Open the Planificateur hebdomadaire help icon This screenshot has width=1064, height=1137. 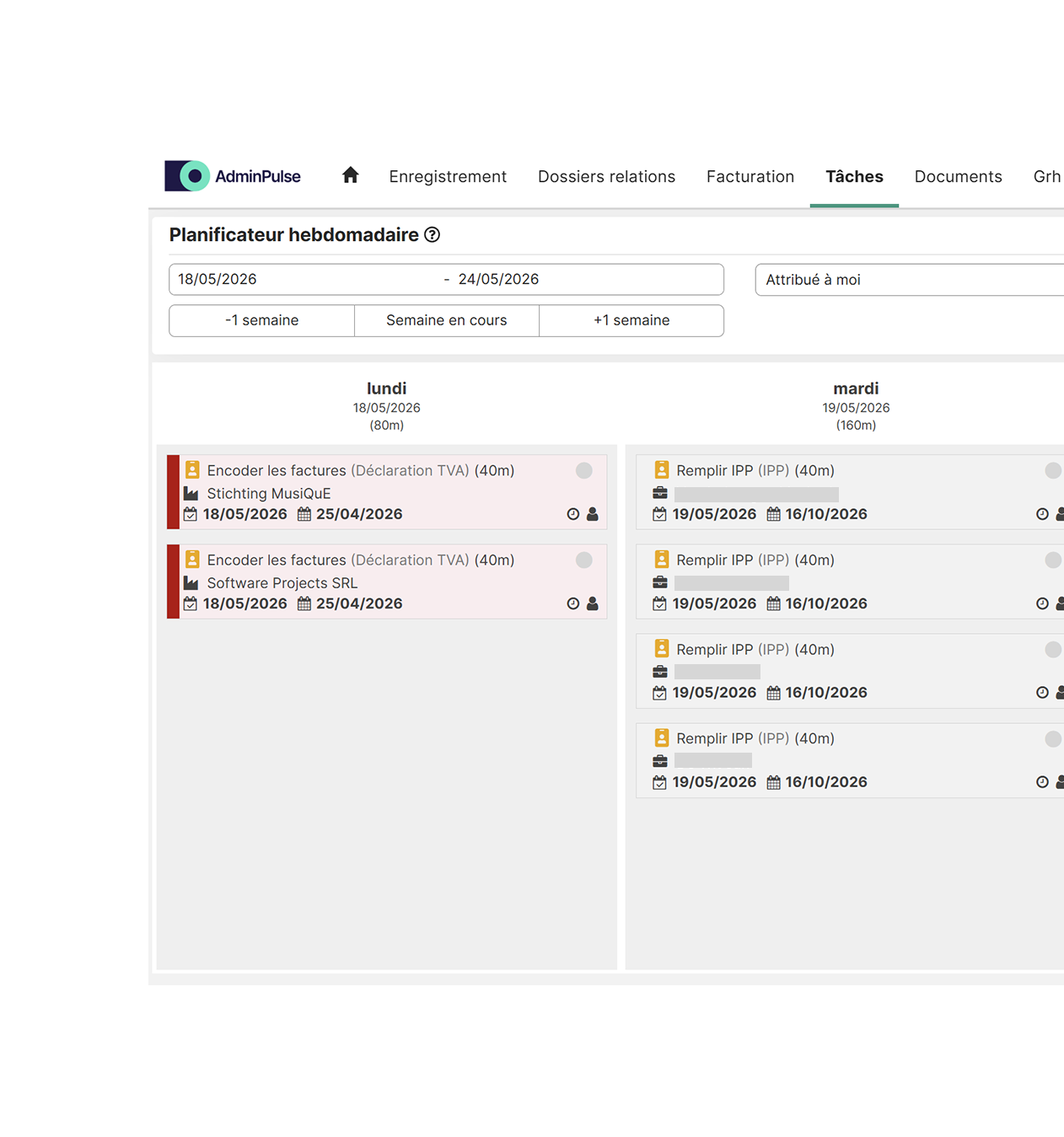click(433, 235)
